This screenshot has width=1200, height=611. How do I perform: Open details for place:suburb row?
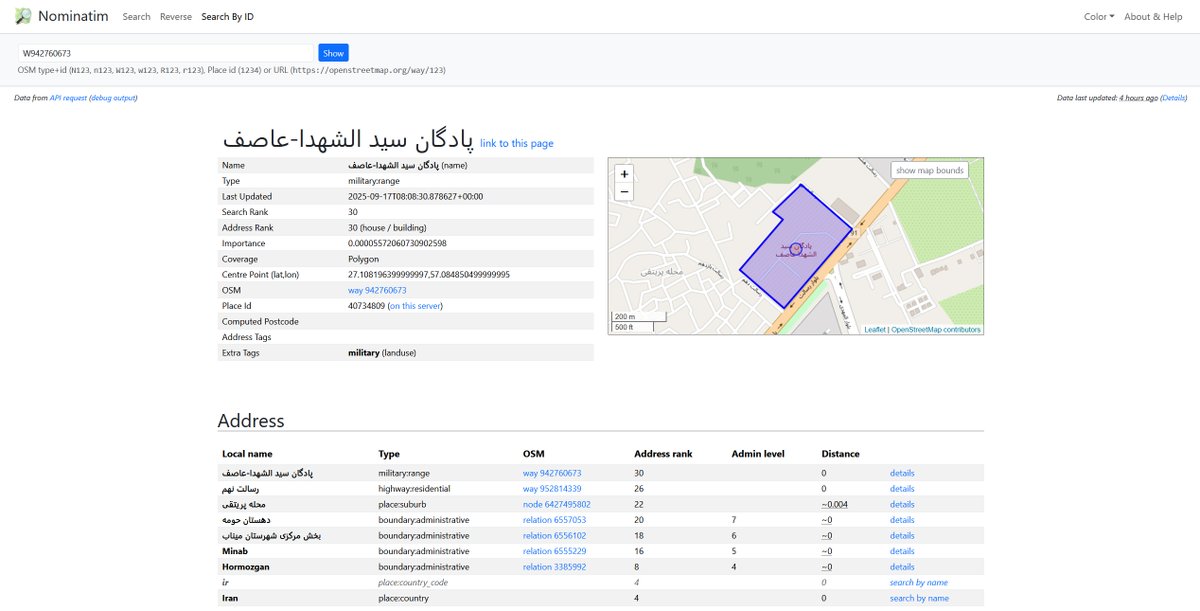[x=902, y=504]
